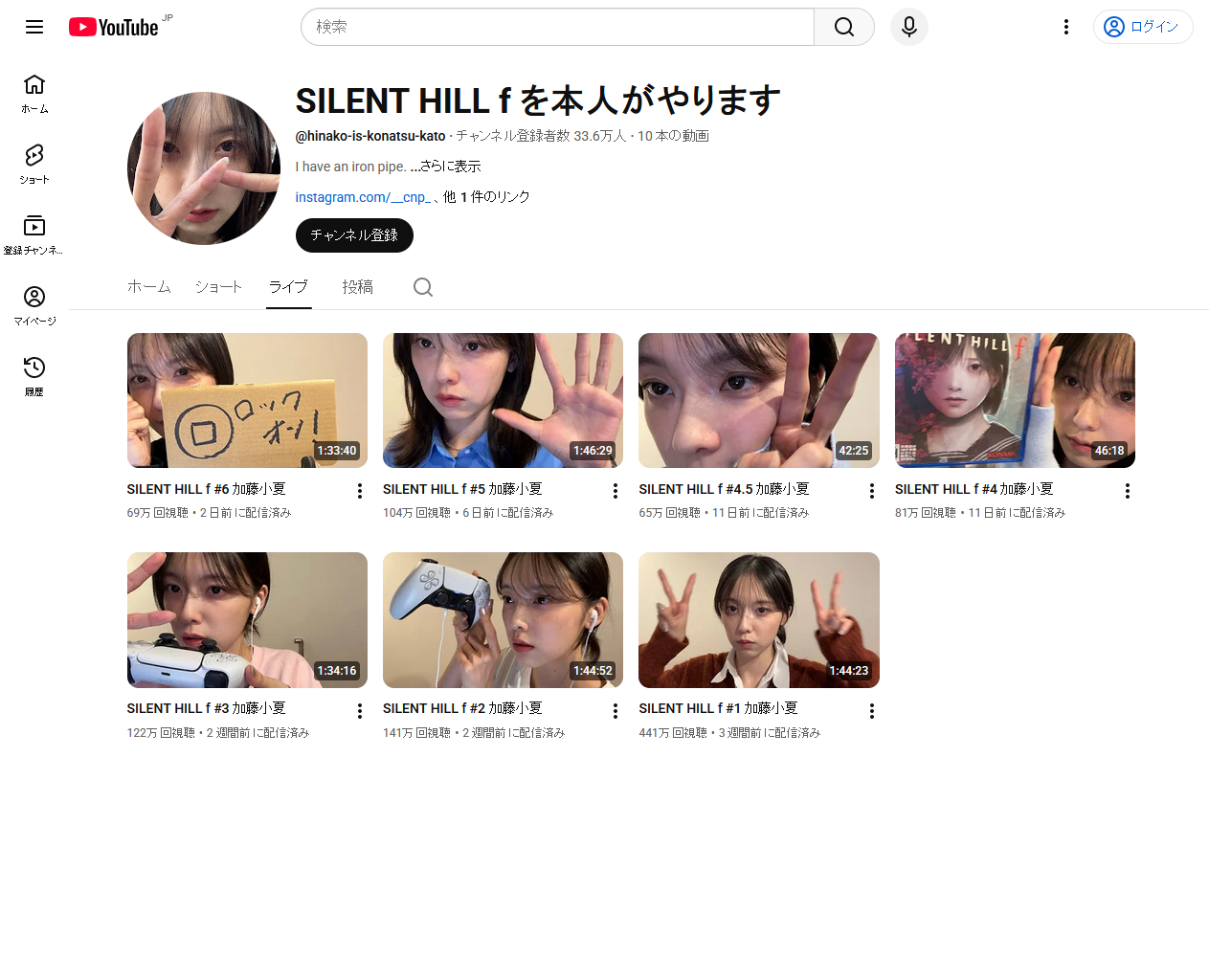Switch to the ショート tab
The image size is (1209, 980).
coord(218,287)
